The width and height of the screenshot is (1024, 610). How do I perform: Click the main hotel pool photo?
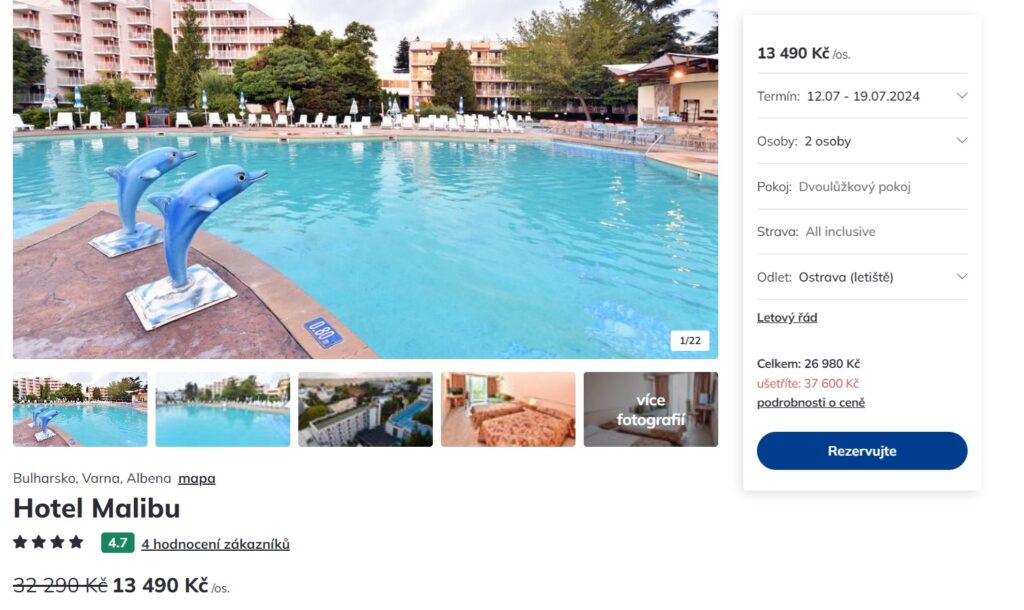[x=366, y=179]
